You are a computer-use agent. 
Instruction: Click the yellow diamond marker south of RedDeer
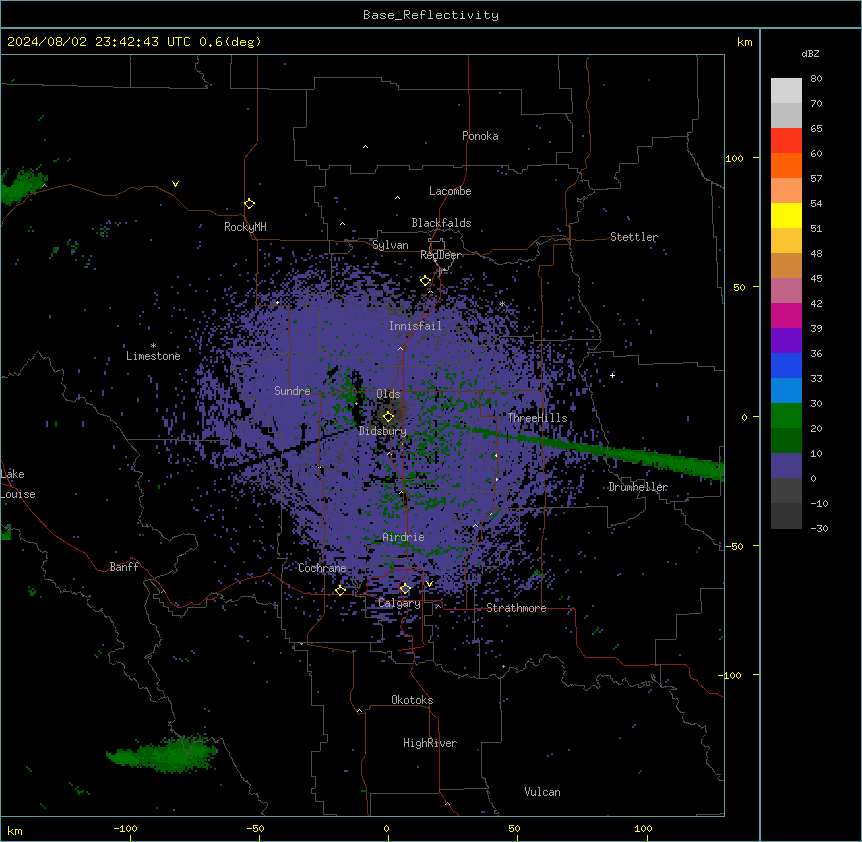tap(426, 281)
